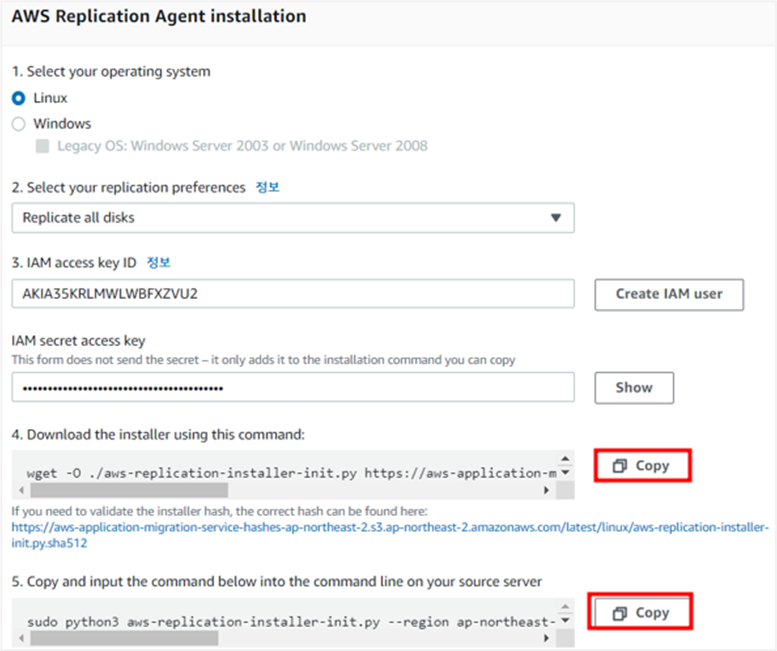Click up arrow of python3 command box
The width and height of the screenshot is (777, 651).
[565, 606]
